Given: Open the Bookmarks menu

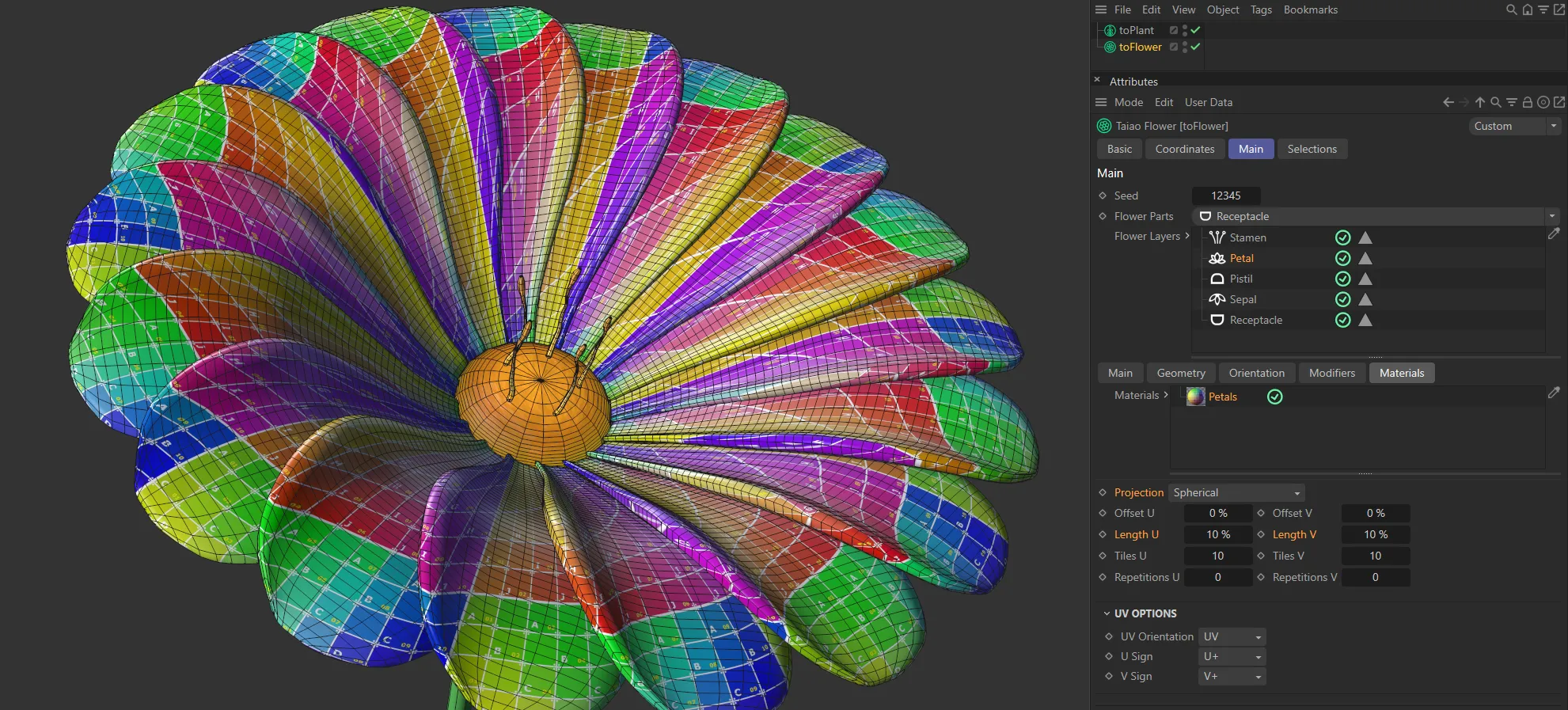Looking at the screenshot, I should [1311, 9].
